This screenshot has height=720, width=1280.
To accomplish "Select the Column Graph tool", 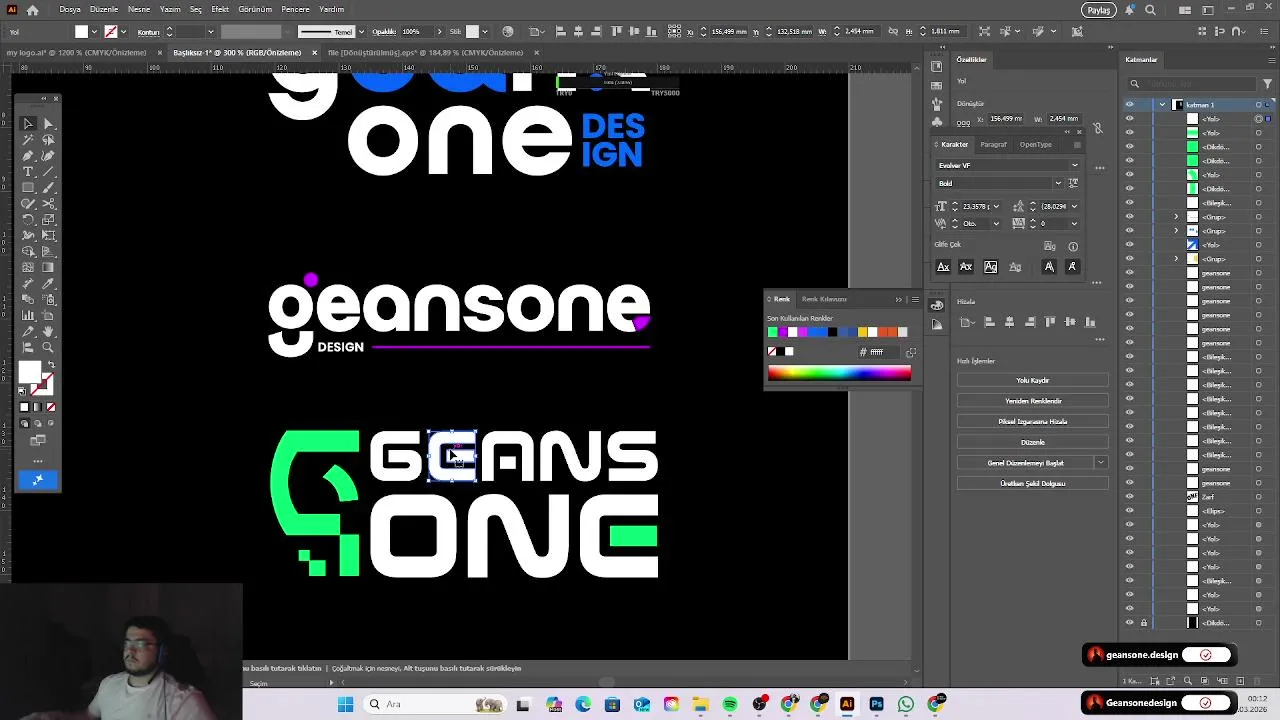I will [28, 316].
